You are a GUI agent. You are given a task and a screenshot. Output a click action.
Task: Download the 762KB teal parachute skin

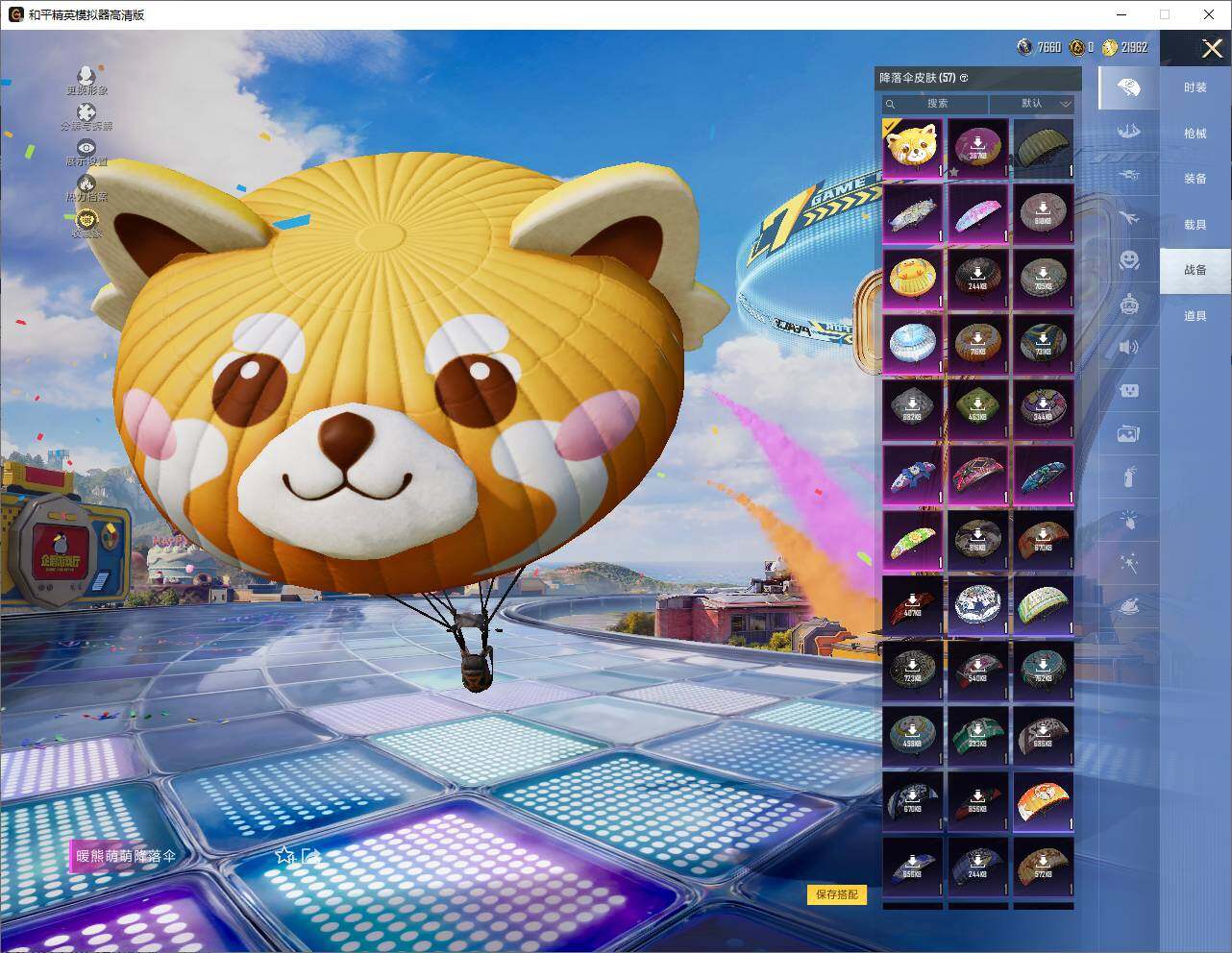pos(1044,671)
